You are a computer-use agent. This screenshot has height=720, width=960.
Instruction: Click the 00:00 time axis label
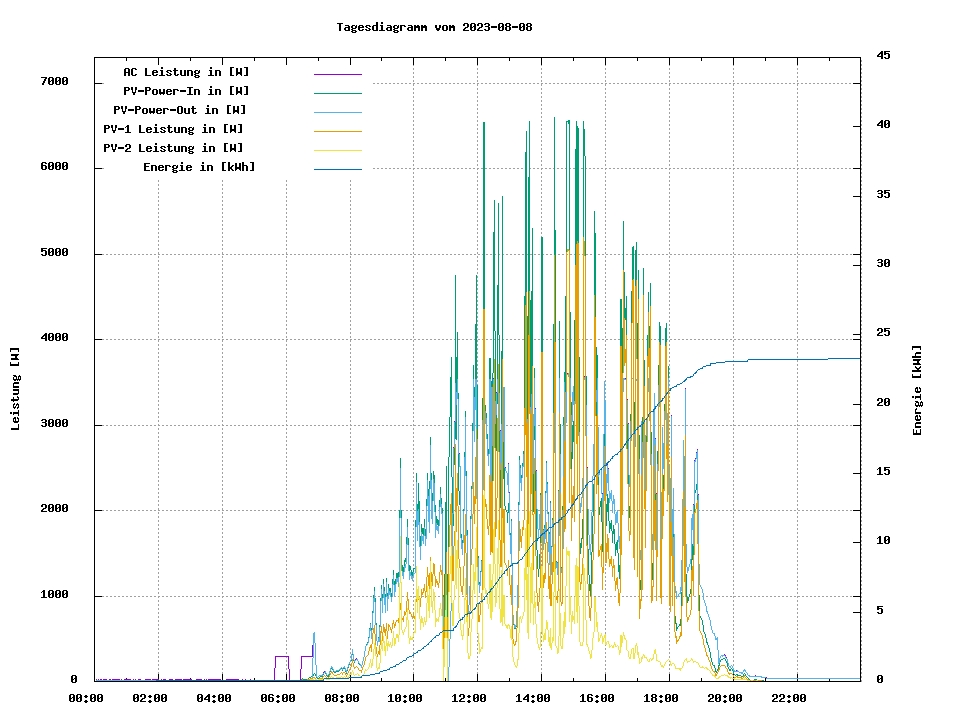85,698
